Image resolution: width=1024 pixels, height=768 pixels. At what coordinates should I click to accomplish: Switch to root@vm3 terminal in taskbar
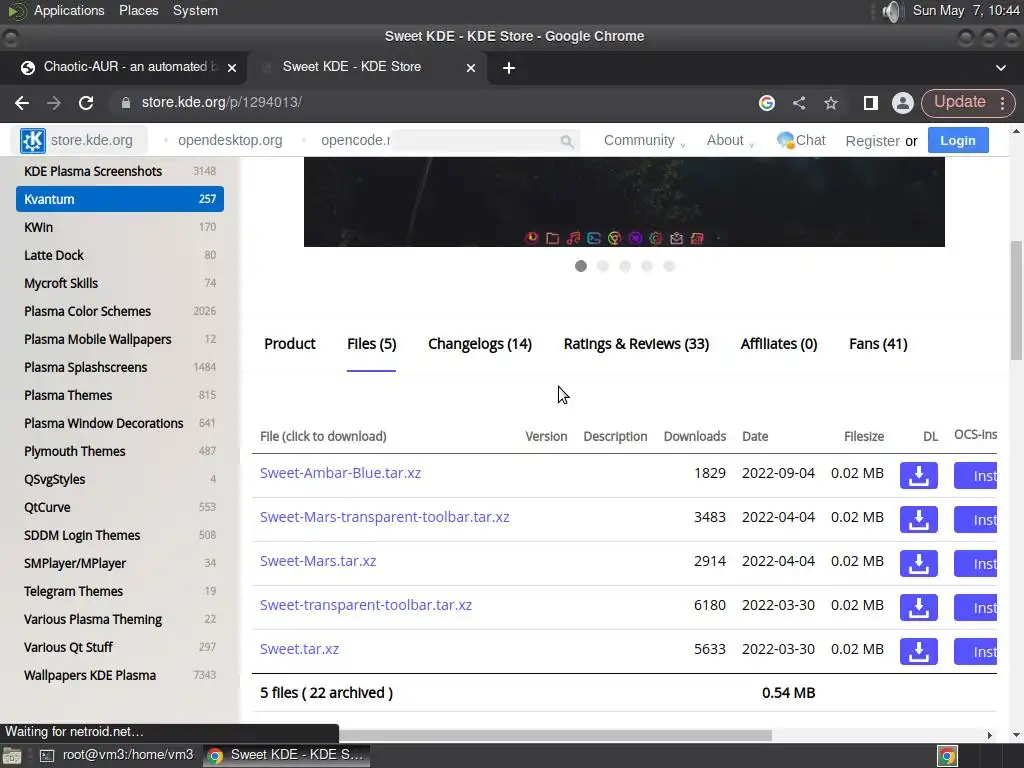point(118,756)
